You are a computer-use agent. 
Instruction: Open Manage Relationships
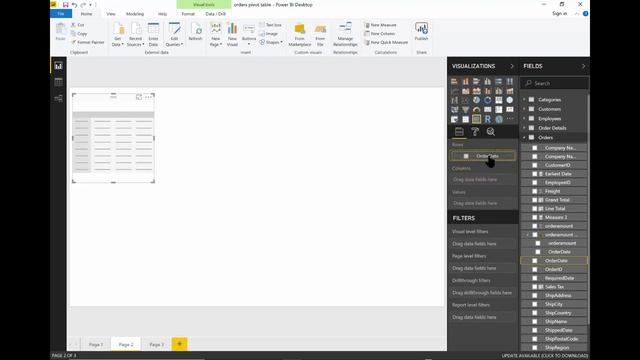[x=345, y=35]
